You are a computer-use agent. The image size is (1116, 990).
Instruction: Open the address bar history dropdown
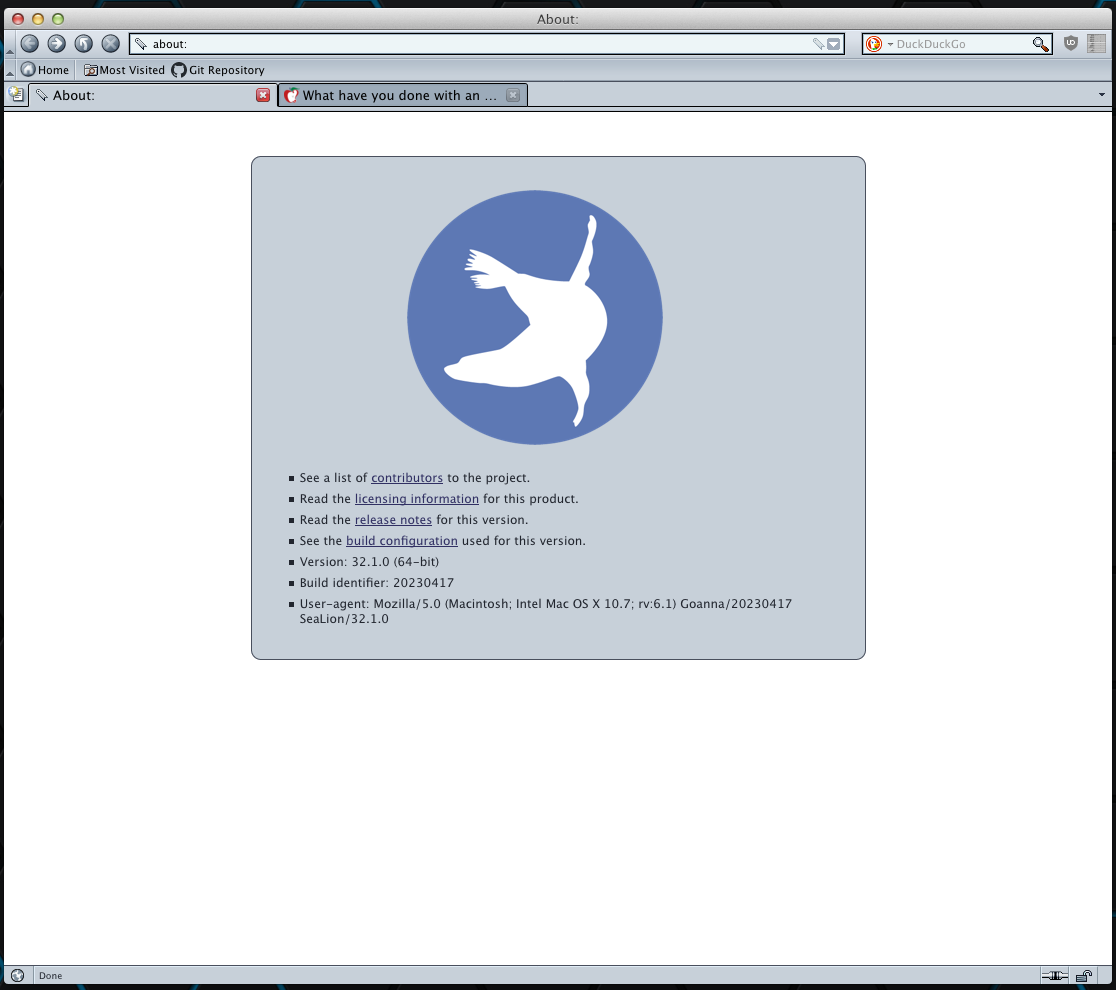[x=833, y=44]
